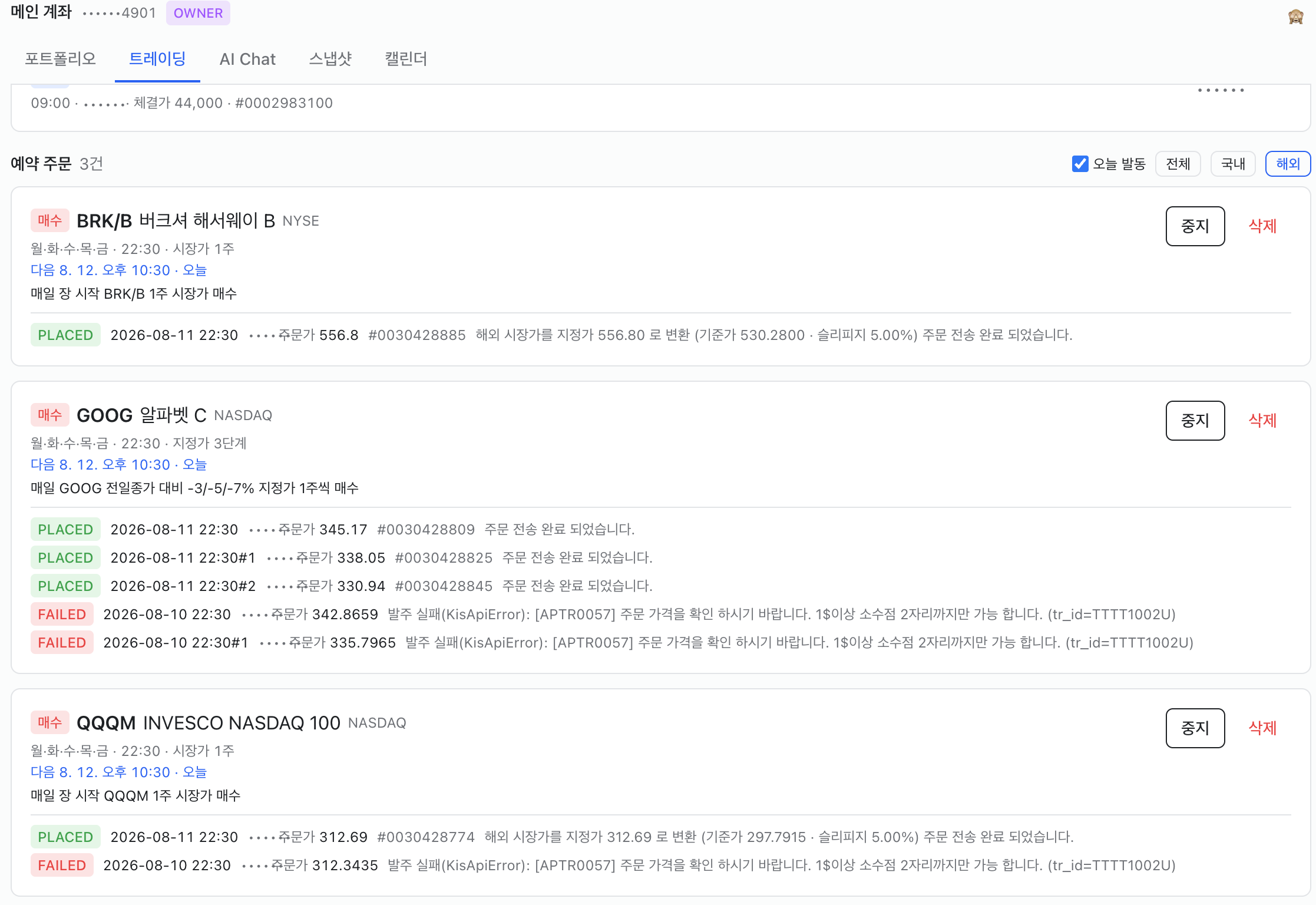The width and height of the screenshot is (1316, 905).
Task: Click the PLACED badge for 주문가 338.05
Action: (x=65, y=558)
